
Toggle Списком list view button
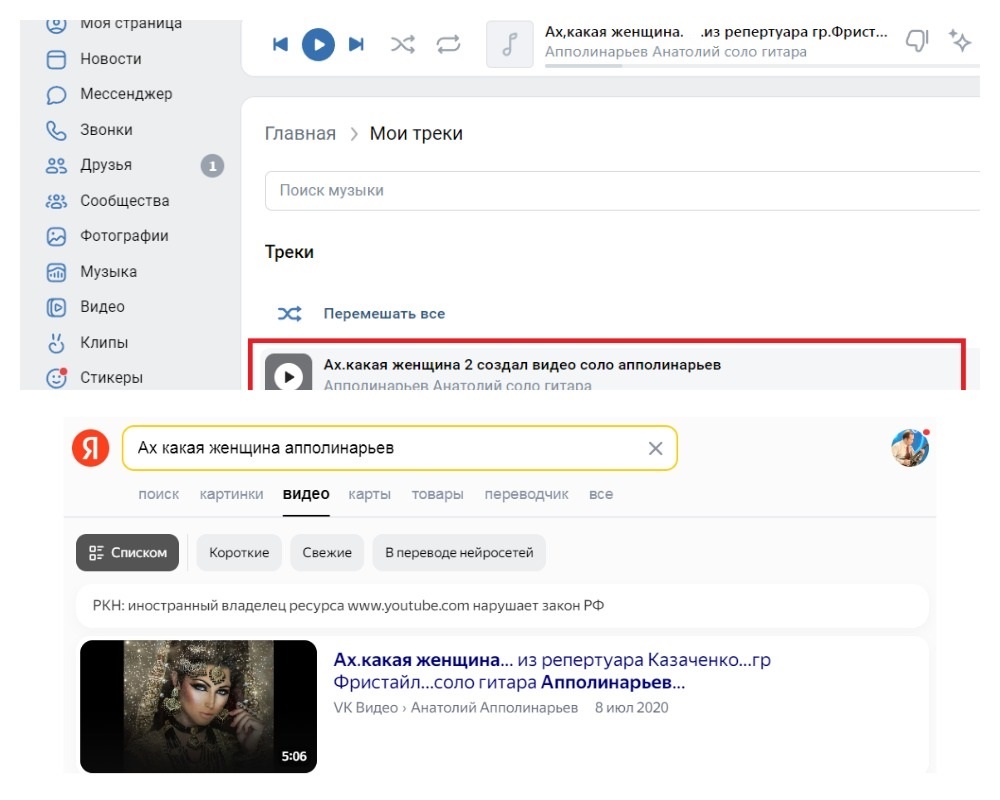[128, 552]
